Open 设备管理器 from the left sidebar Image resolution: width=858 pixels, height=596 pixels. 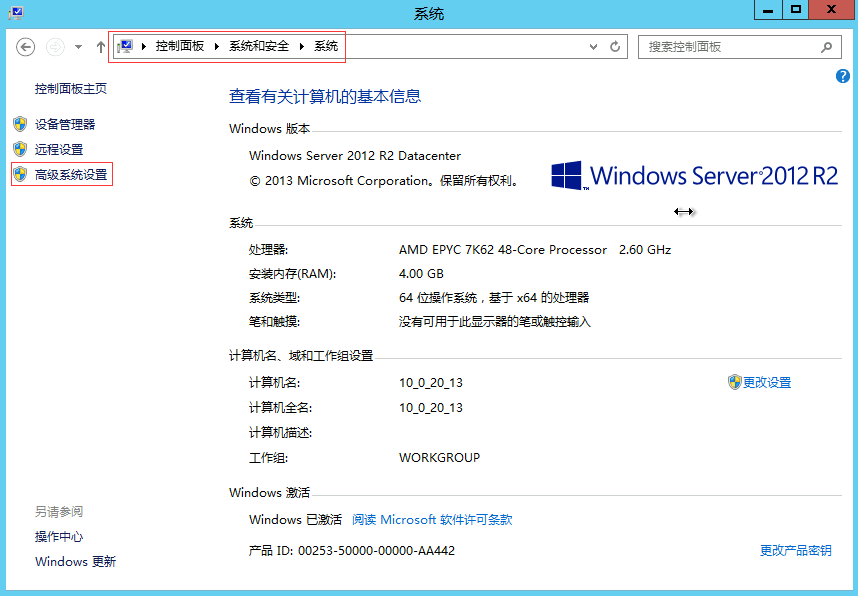65,124
